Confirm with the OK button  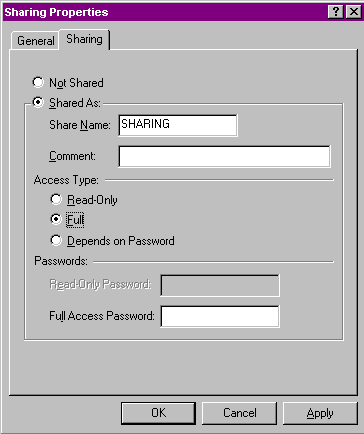coord(158,413)
